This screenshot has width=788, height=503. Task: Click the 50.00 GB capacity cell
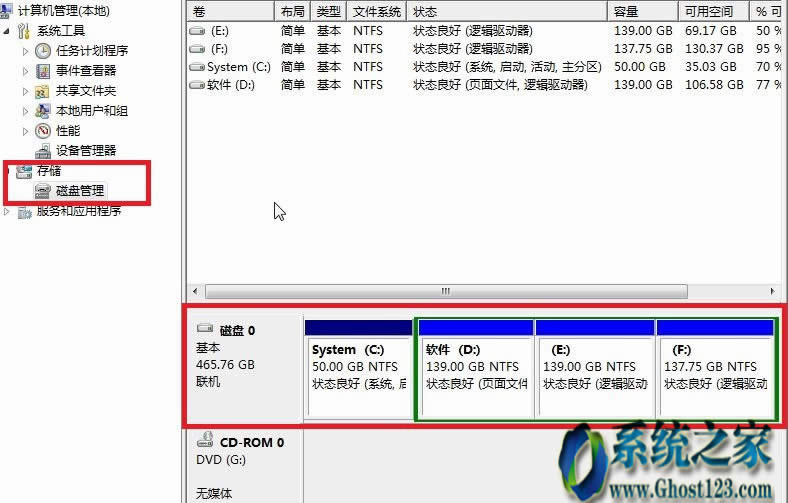coord(640,67)
